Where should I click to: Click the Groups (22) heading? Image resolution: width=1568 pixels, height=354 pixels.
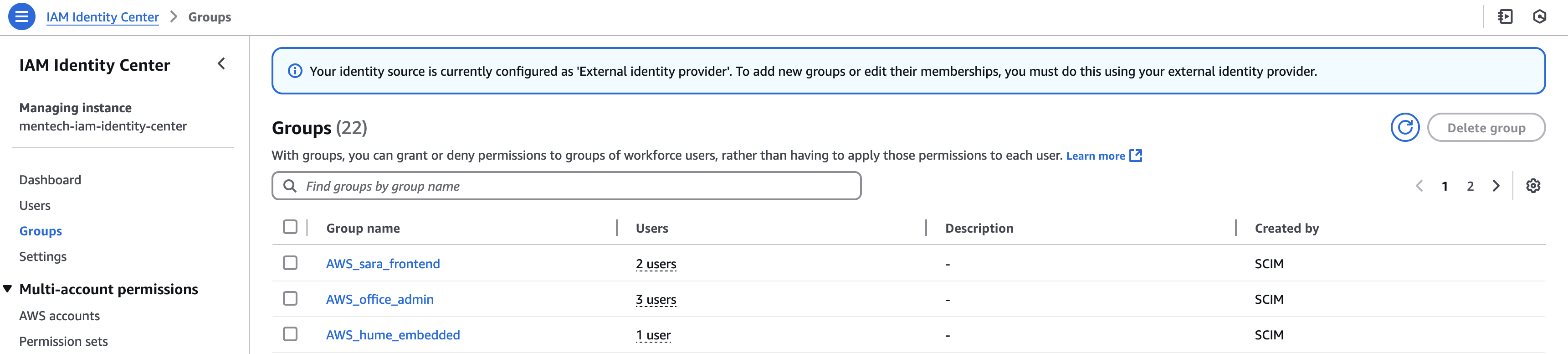point(319,127)
